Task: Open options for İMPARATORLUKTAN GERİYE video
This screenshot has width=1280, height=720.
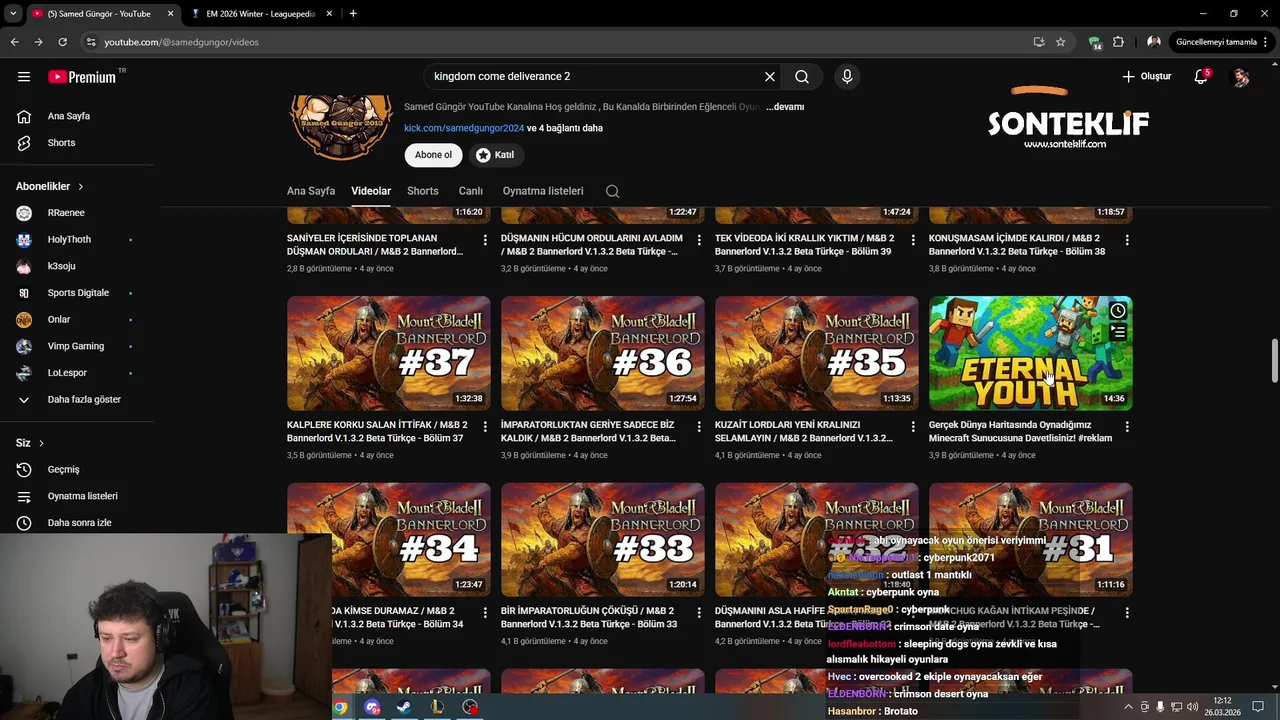Action: coord(699,427)
